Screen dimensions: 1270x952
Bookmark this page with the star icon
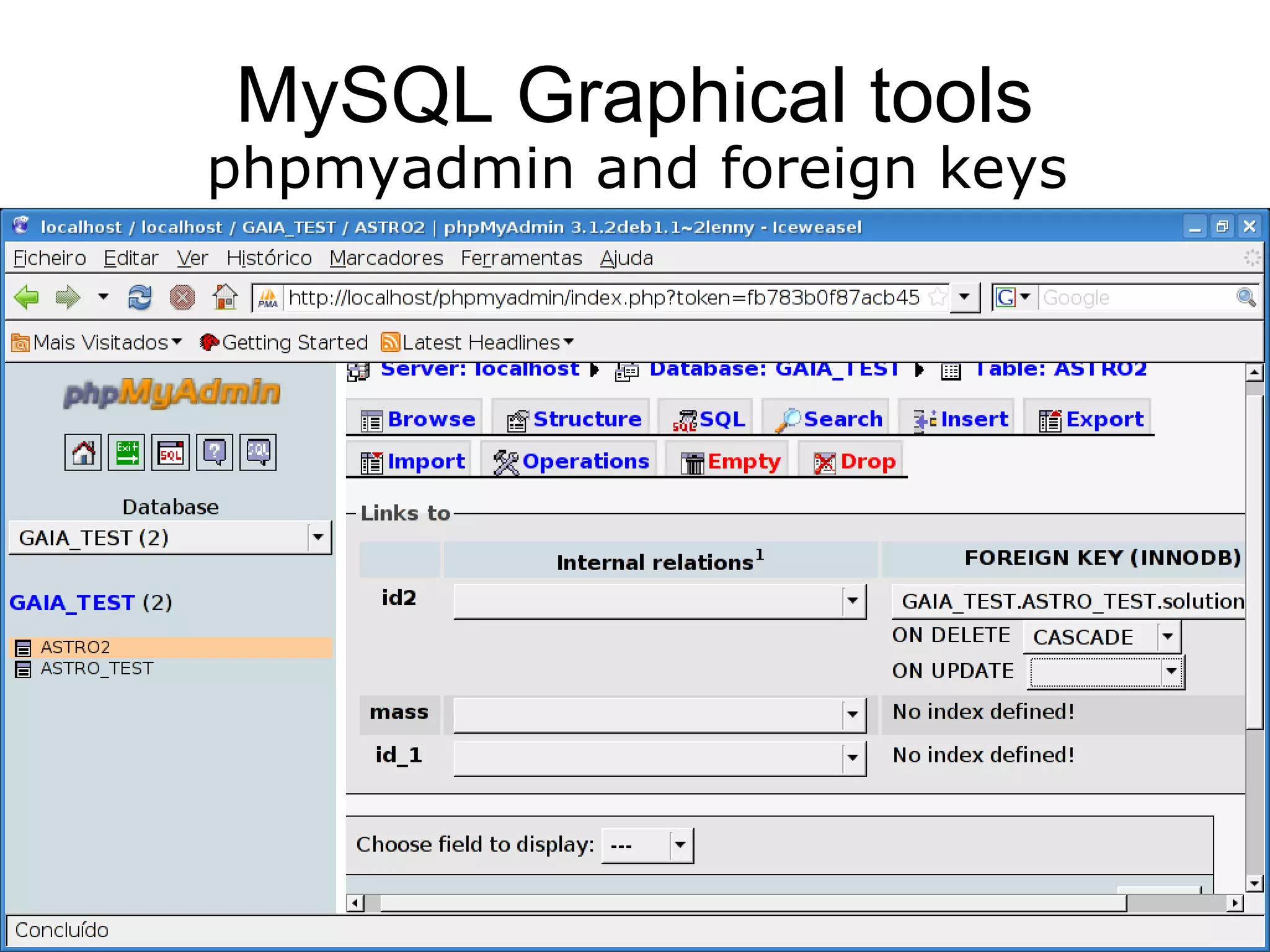coord(938,297)
